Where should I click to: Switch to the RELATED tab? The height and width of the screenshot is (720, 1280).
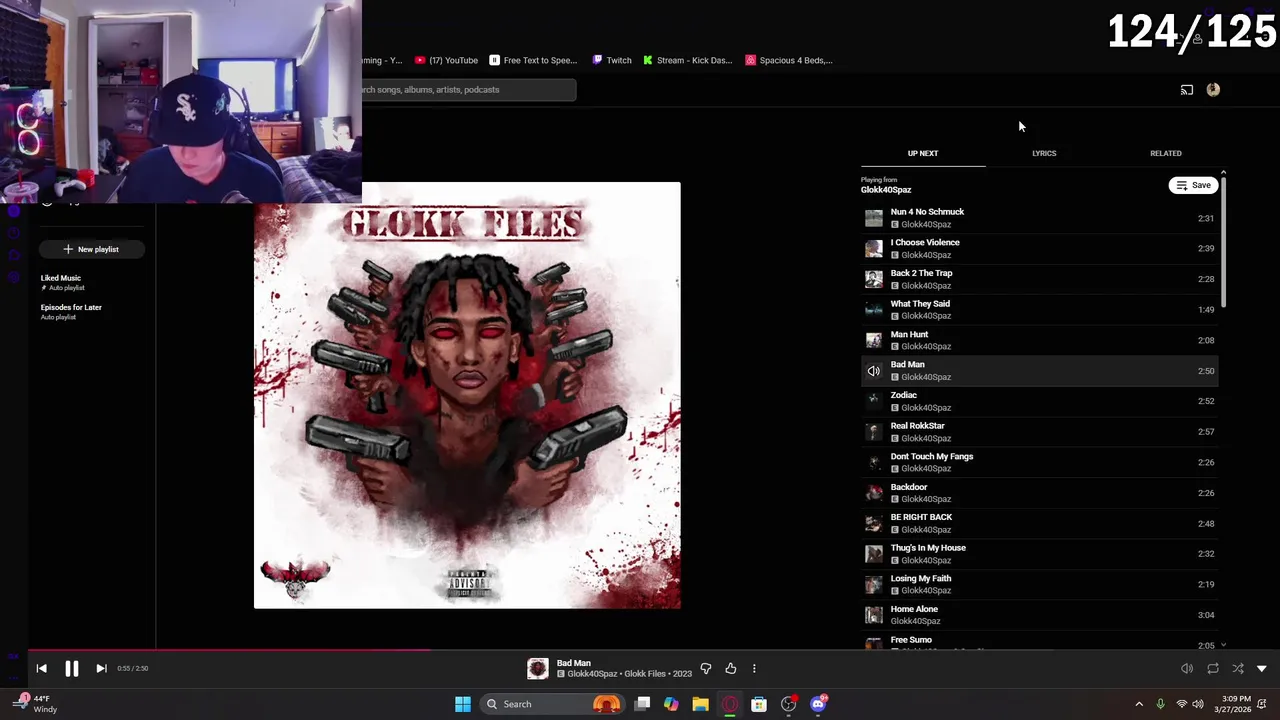coord(1166,153)
